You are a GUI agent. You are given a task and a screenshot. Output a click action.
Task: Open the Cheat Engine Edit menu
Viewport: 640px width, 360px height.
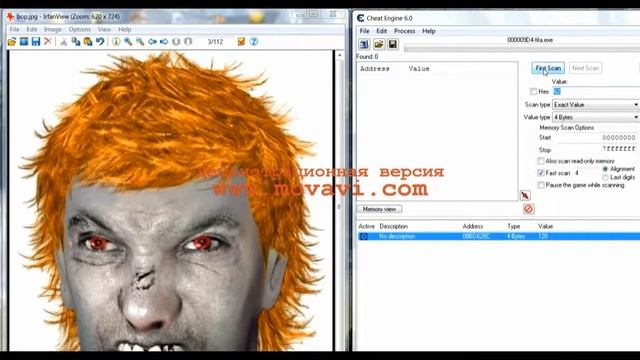tap(381, 31)
